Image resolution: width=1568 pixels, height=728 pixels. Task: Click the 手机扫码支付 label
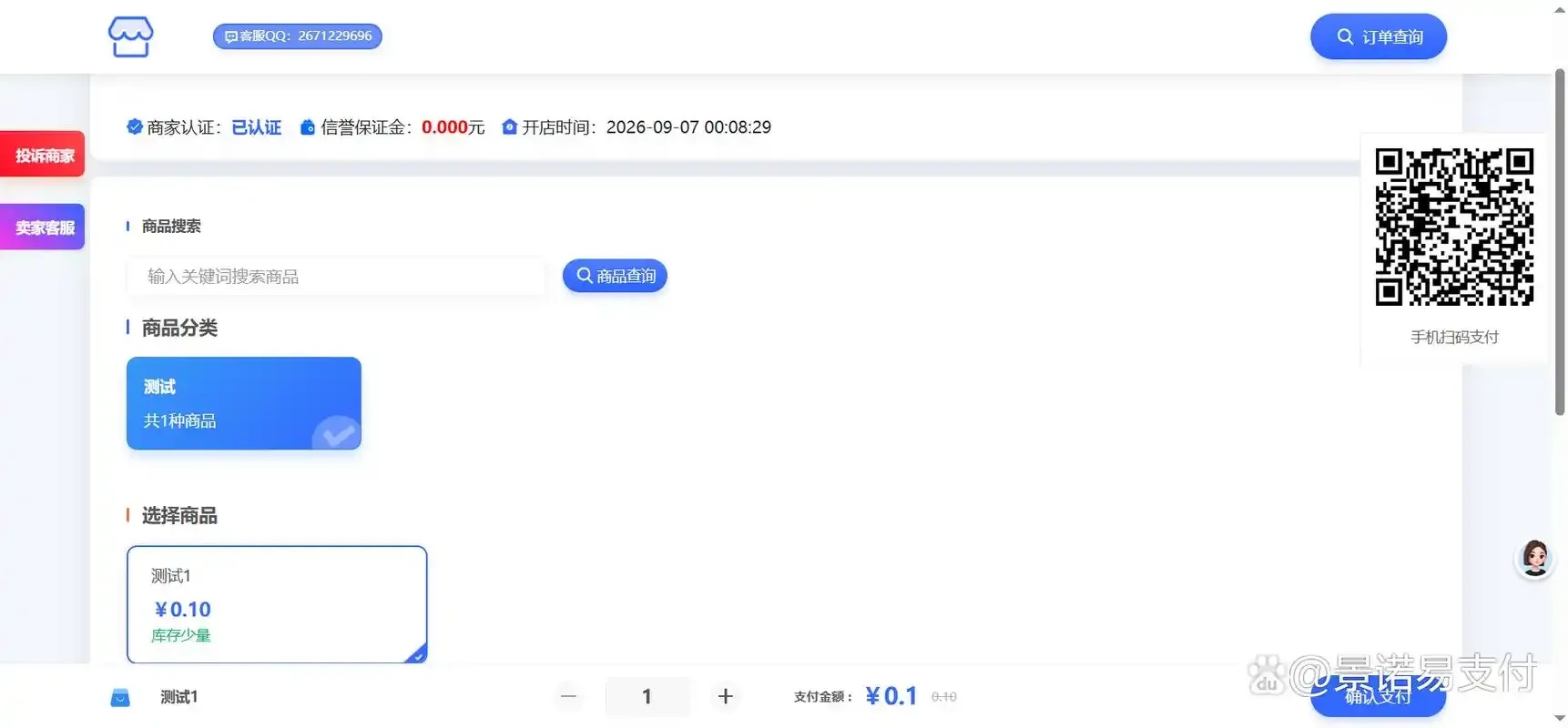[1454, 337]
